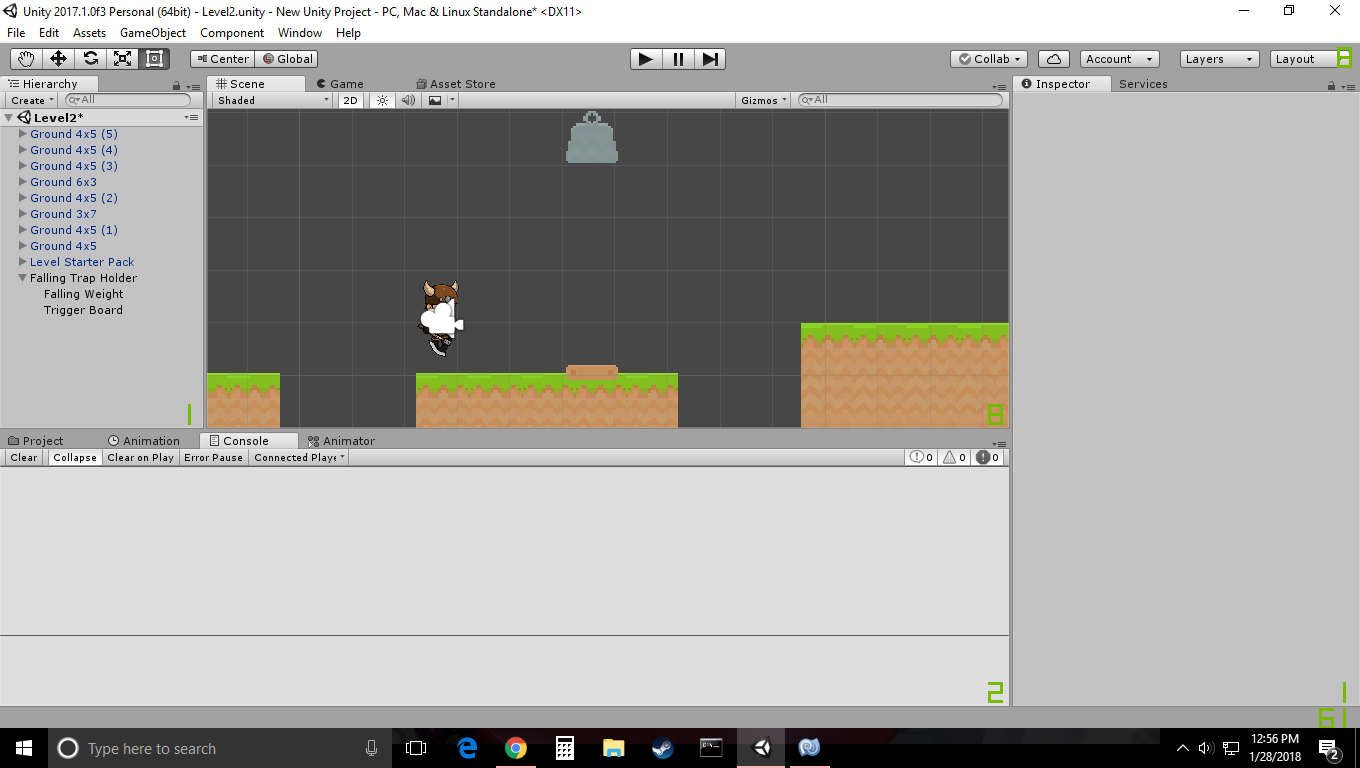Switch to the Game tab
Screen dimensions: 1360x768
click(x=340, y=84)
